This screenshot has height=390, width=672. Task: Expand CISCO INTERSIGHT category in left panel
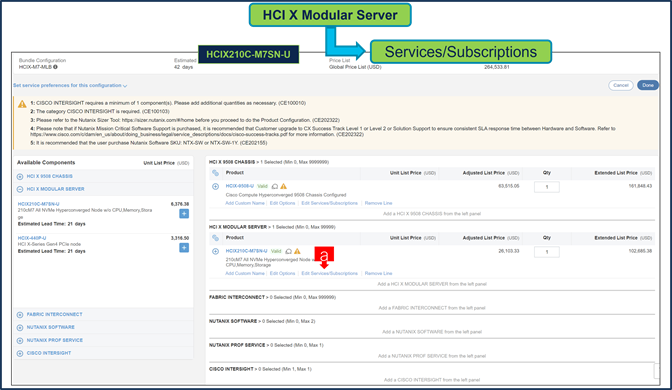[20, 354]
